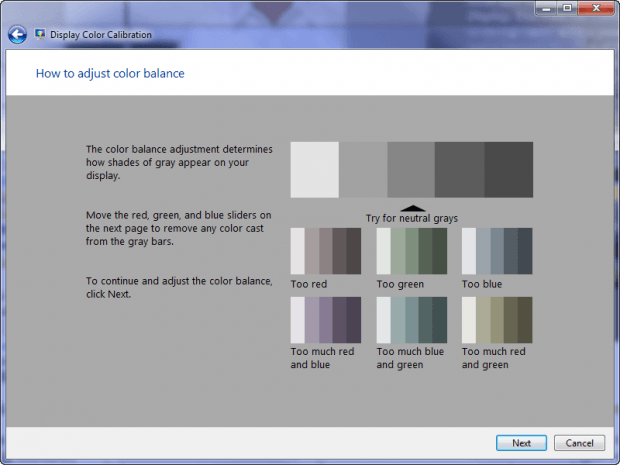The width and height of the screenshot is (620, 465).
Task: Close the window with red X
Action: [x=596, y=8]
